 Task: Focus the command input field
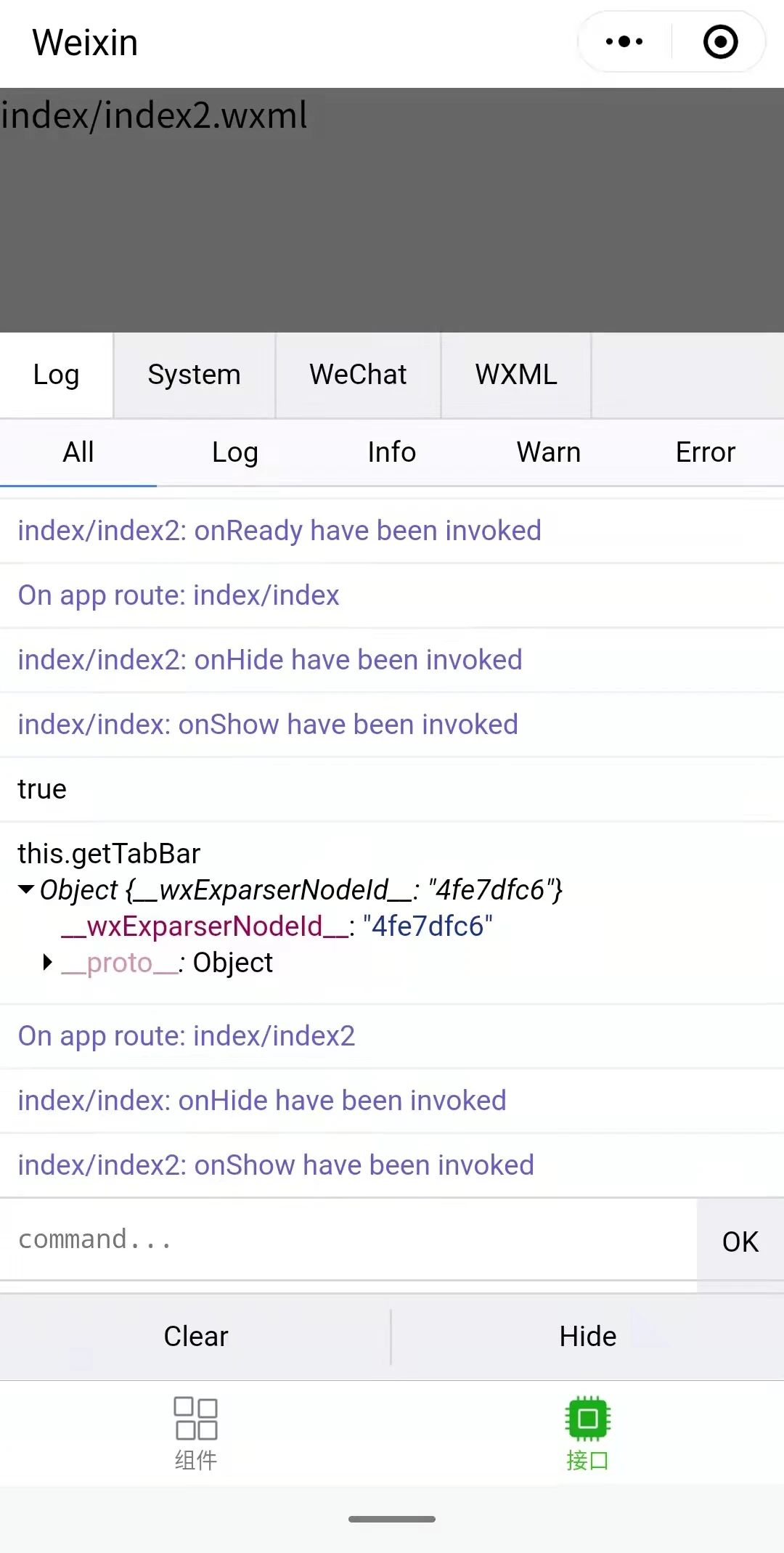coord(348,1240)
